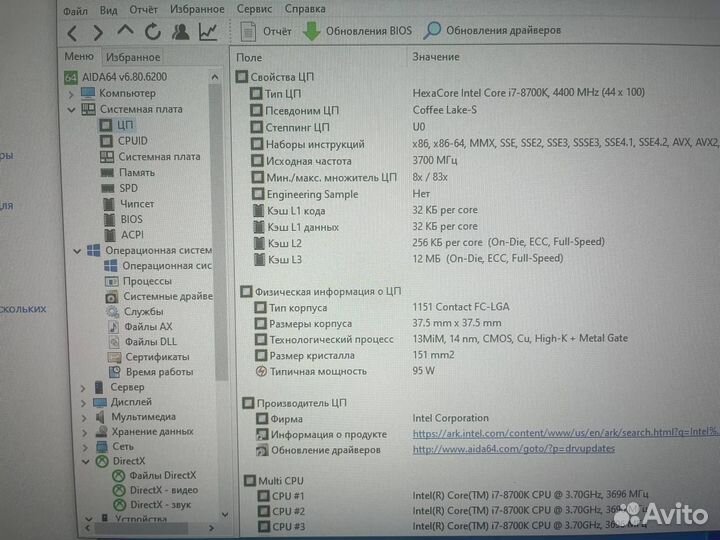
Task: Switch to the Меню tab
Action: click(79, 56)
